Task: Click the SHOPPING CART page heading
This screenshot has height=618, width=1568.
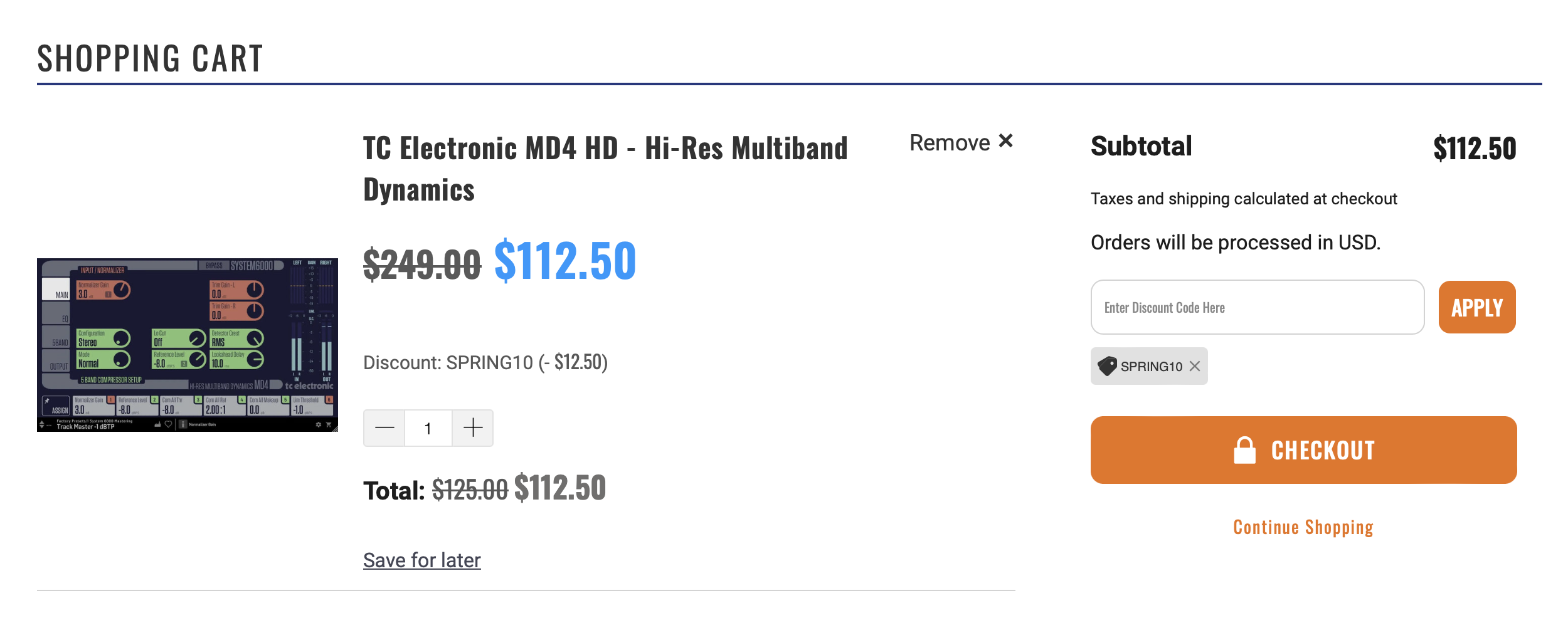Action: tap(150, 58)
